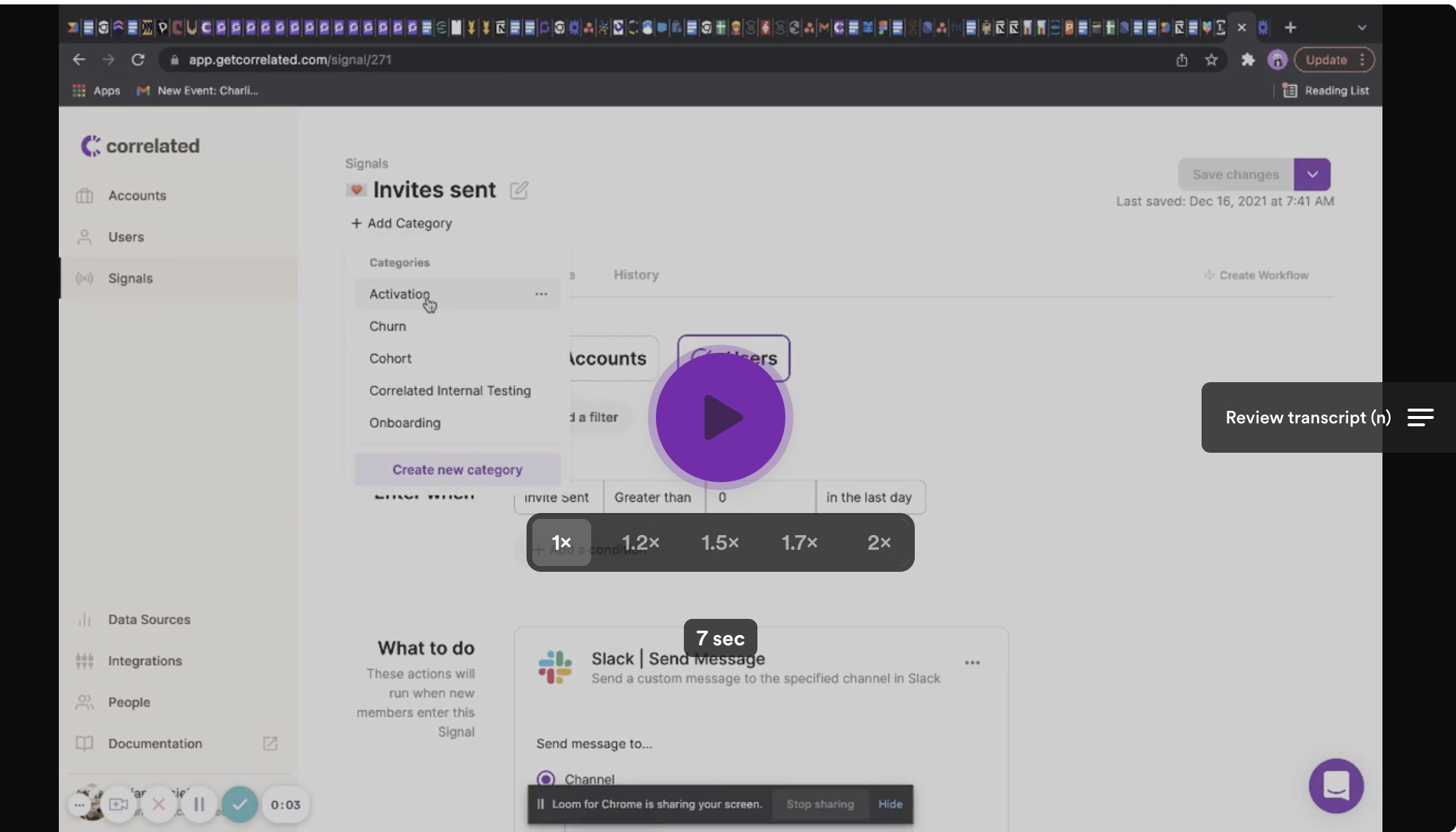Select the Channel radio button
This screenshot has width=1456, height=832.
546,778
